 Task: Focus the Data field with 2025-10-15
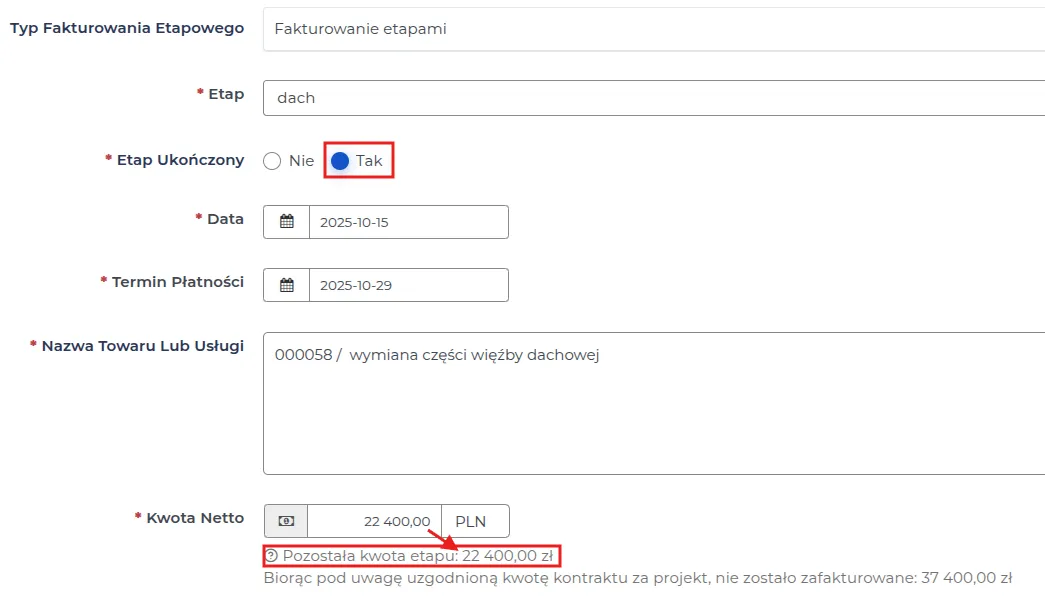[x=408, y=222]
